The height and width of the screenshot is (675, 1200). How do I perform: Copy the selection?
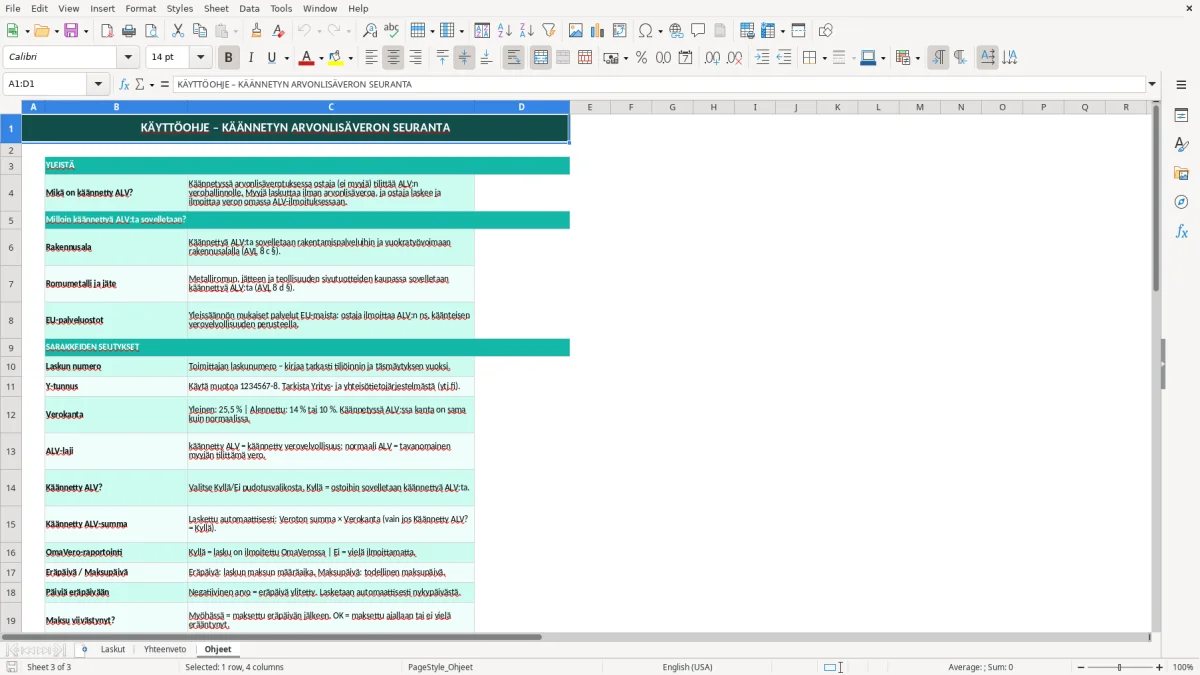coord(198,31)
